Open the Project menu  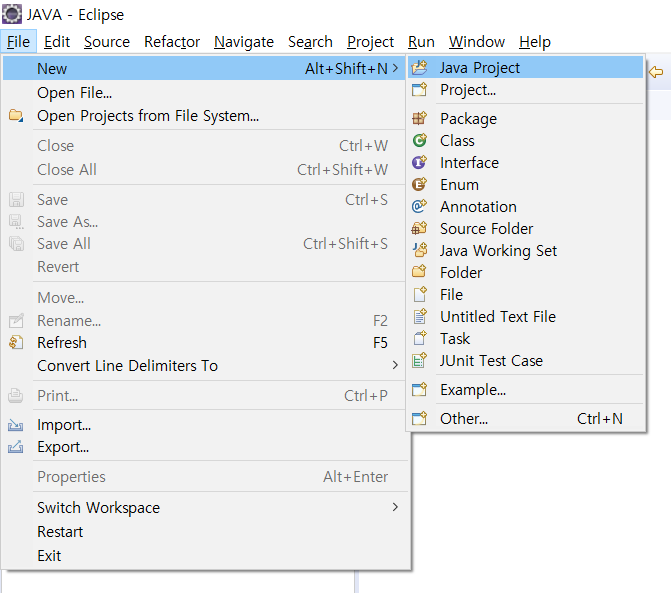coord(371,42)
